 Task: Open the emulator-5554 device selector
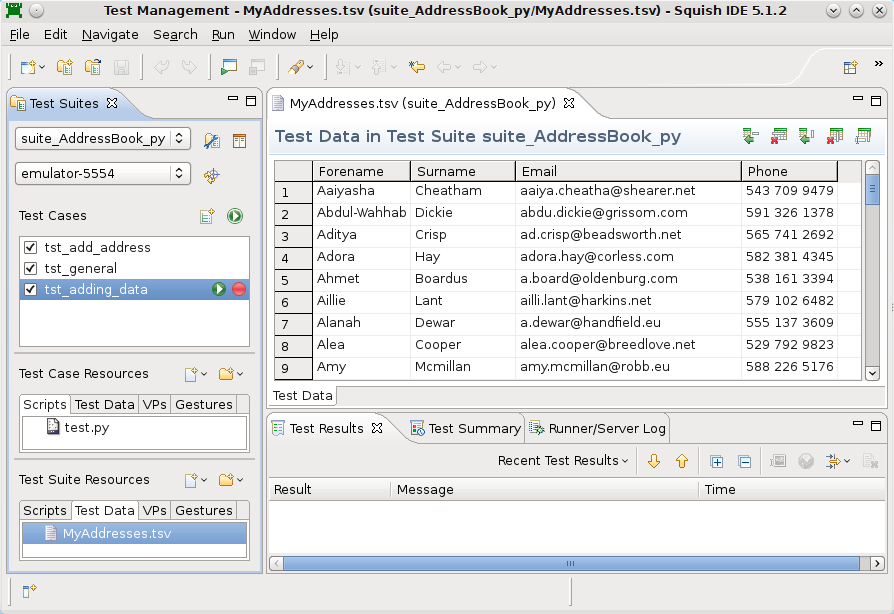pyautogui.click(x=102, y=173)
